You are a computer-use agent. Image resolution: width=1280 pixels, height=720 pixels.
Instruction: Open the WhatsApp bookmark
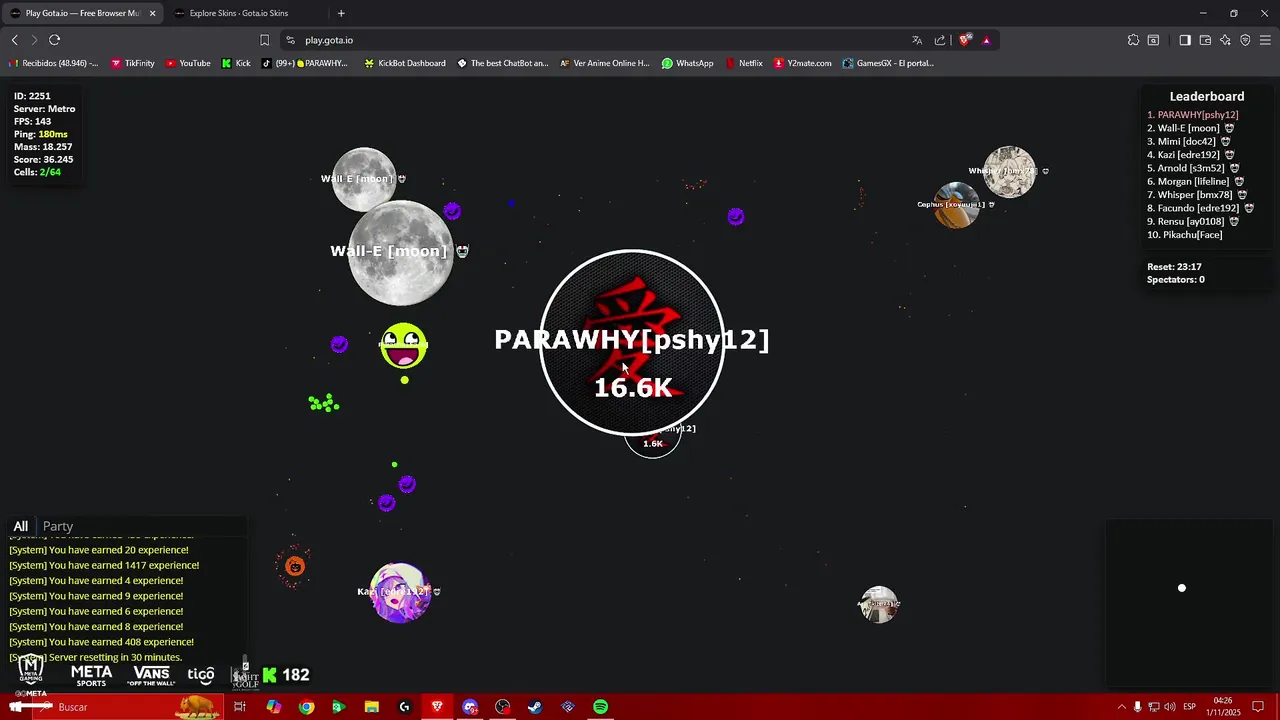687,63
